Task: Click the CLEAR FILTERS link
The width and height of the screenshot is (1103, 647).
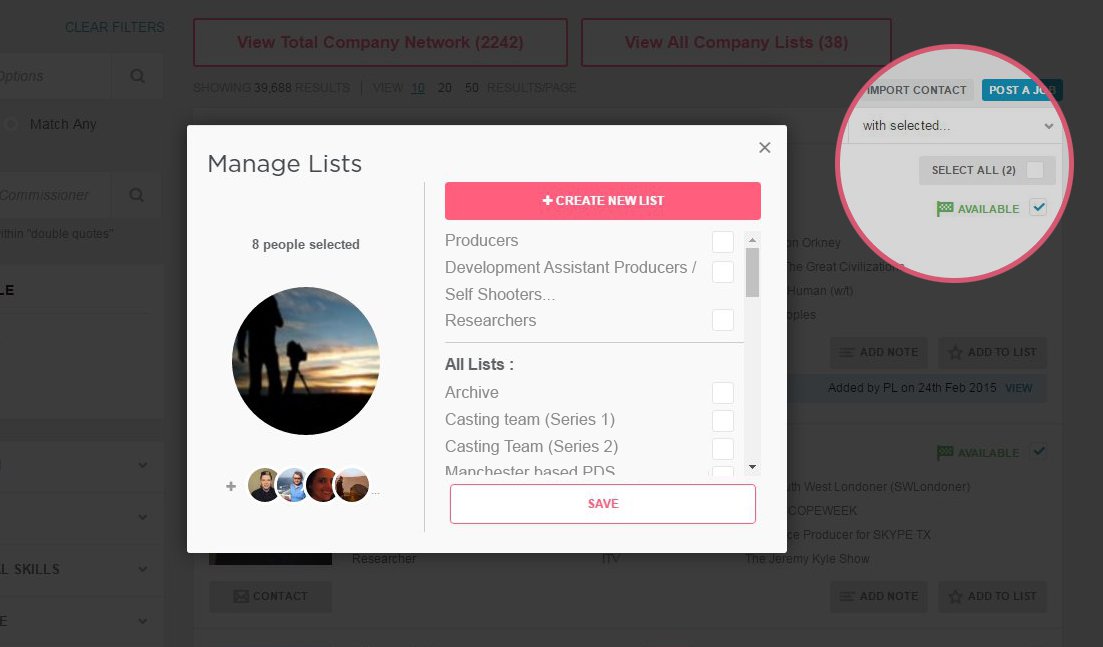Action: click(x=114, y=27)
